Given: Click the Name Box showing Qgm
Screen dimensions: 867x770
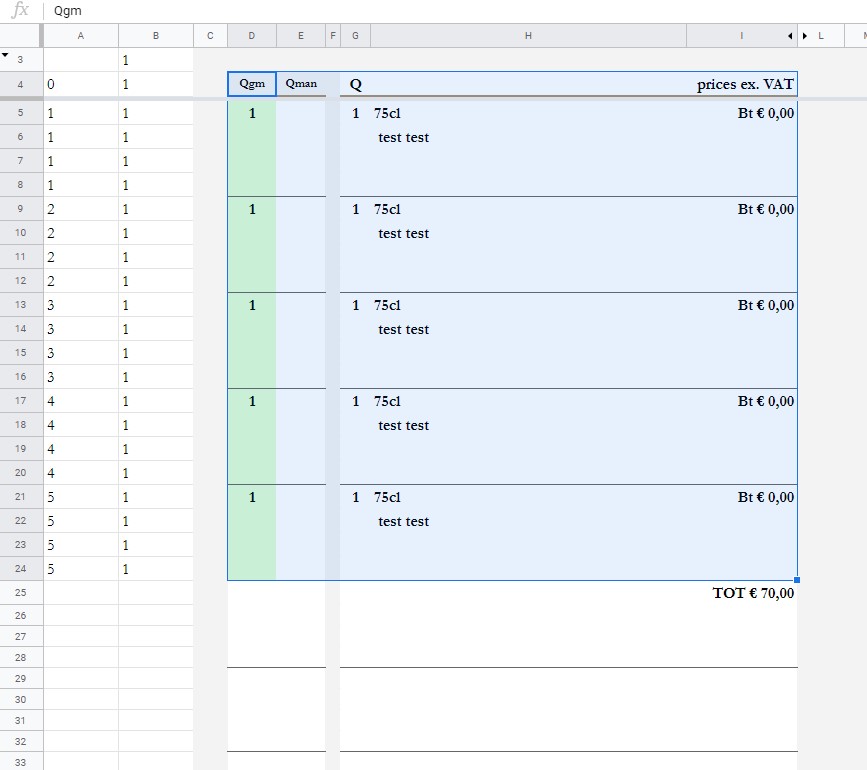Looking at the screenshot, I should pyautogui.click(x=67, y=11).
